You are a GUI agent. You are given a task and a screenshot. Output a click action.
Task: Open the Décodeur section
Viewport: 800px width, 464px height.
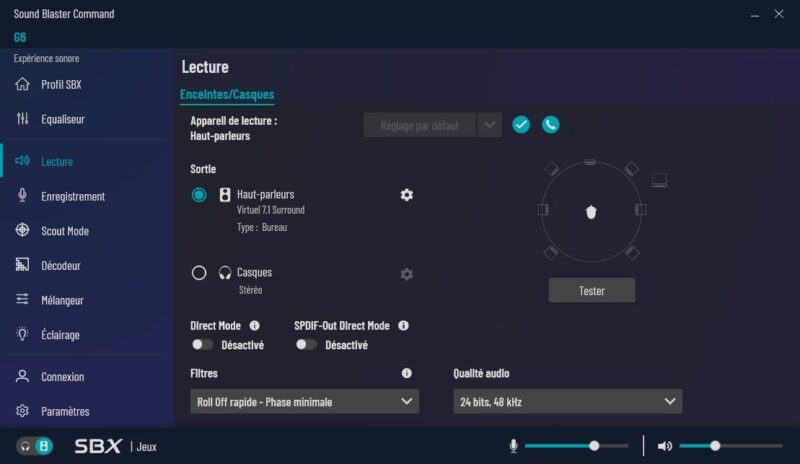click(61, 266)
